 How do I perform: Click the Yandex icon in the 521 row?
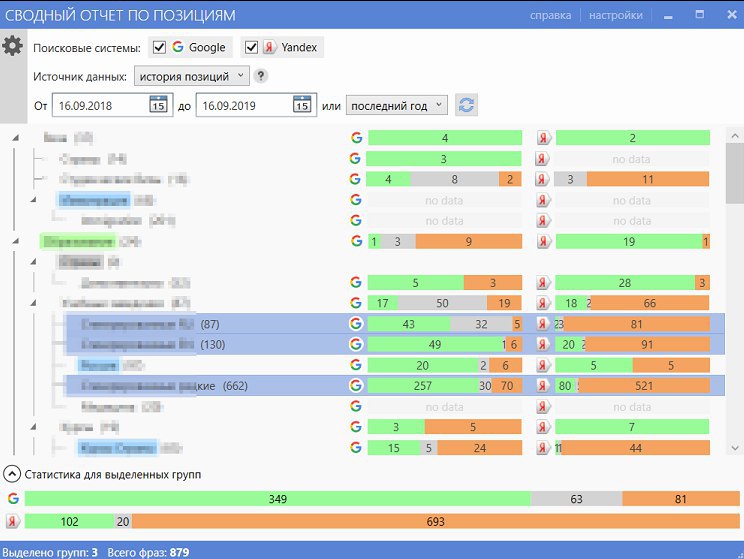click(x=543, y=385)
